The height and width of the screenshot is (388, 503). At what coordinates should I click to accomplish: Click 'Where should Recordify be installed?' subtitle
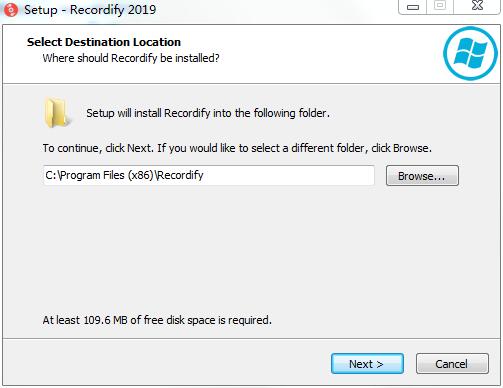tap(131, 58)
